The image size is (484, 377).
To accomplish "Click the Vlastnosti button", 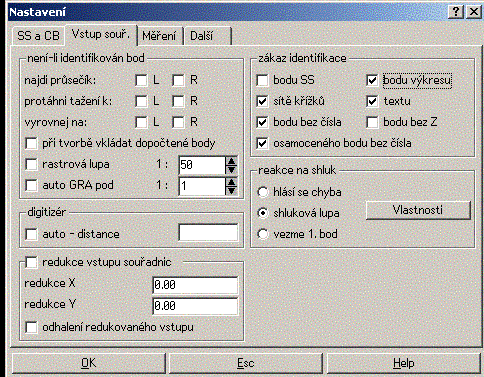I will [418, 210].
